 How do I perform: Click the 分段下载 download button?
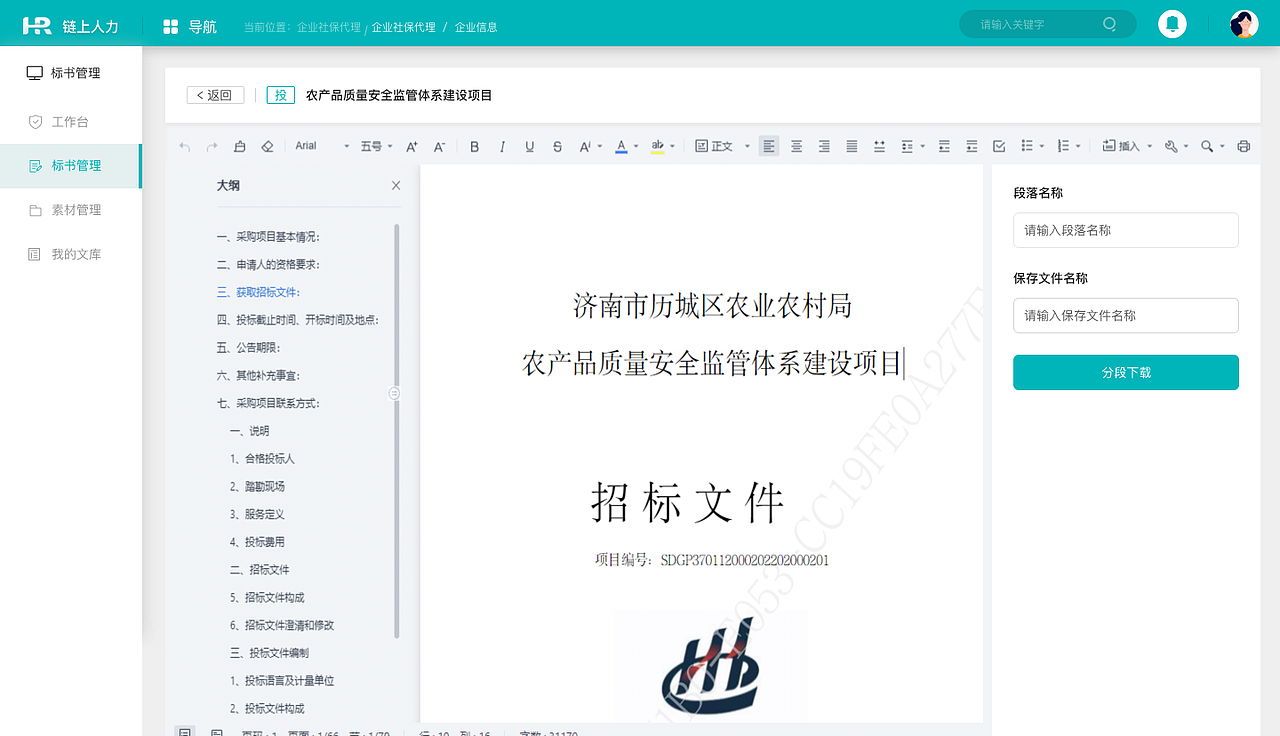[1125, 372]
